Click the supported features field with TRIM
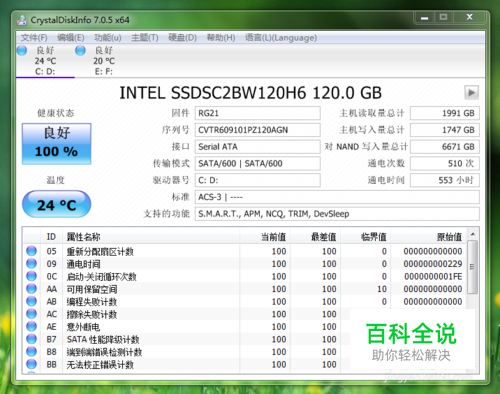Screen dimensions: 500x394 tap(337, 214)
